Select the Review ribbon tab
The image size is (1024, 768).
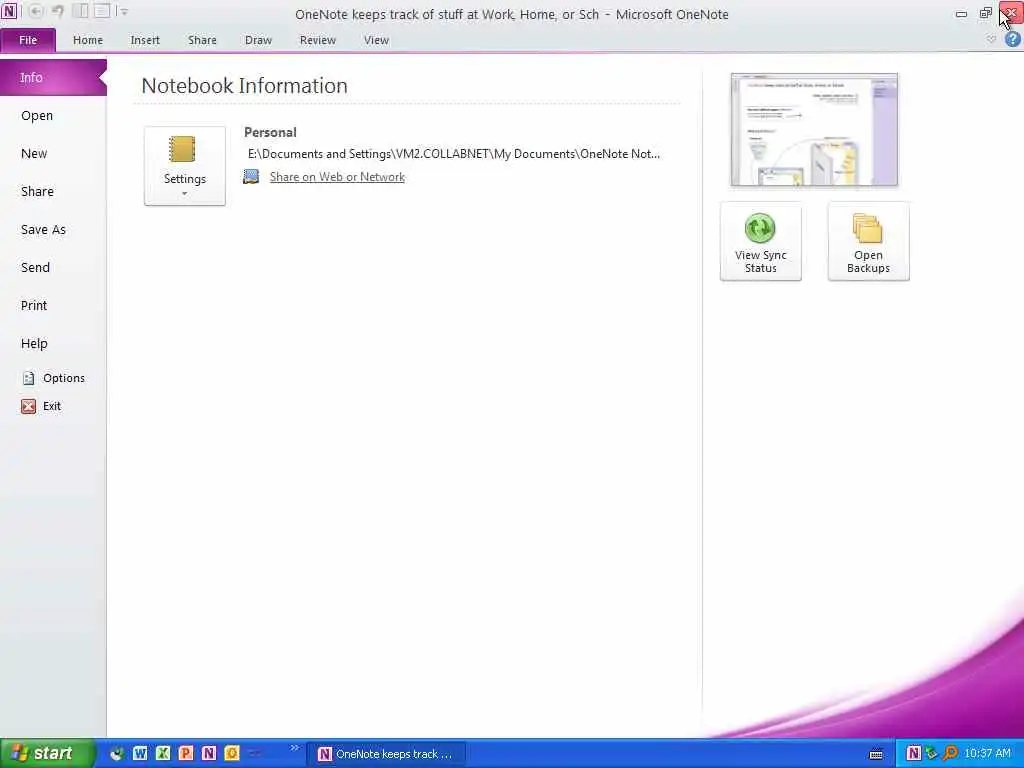coord(318,40)
